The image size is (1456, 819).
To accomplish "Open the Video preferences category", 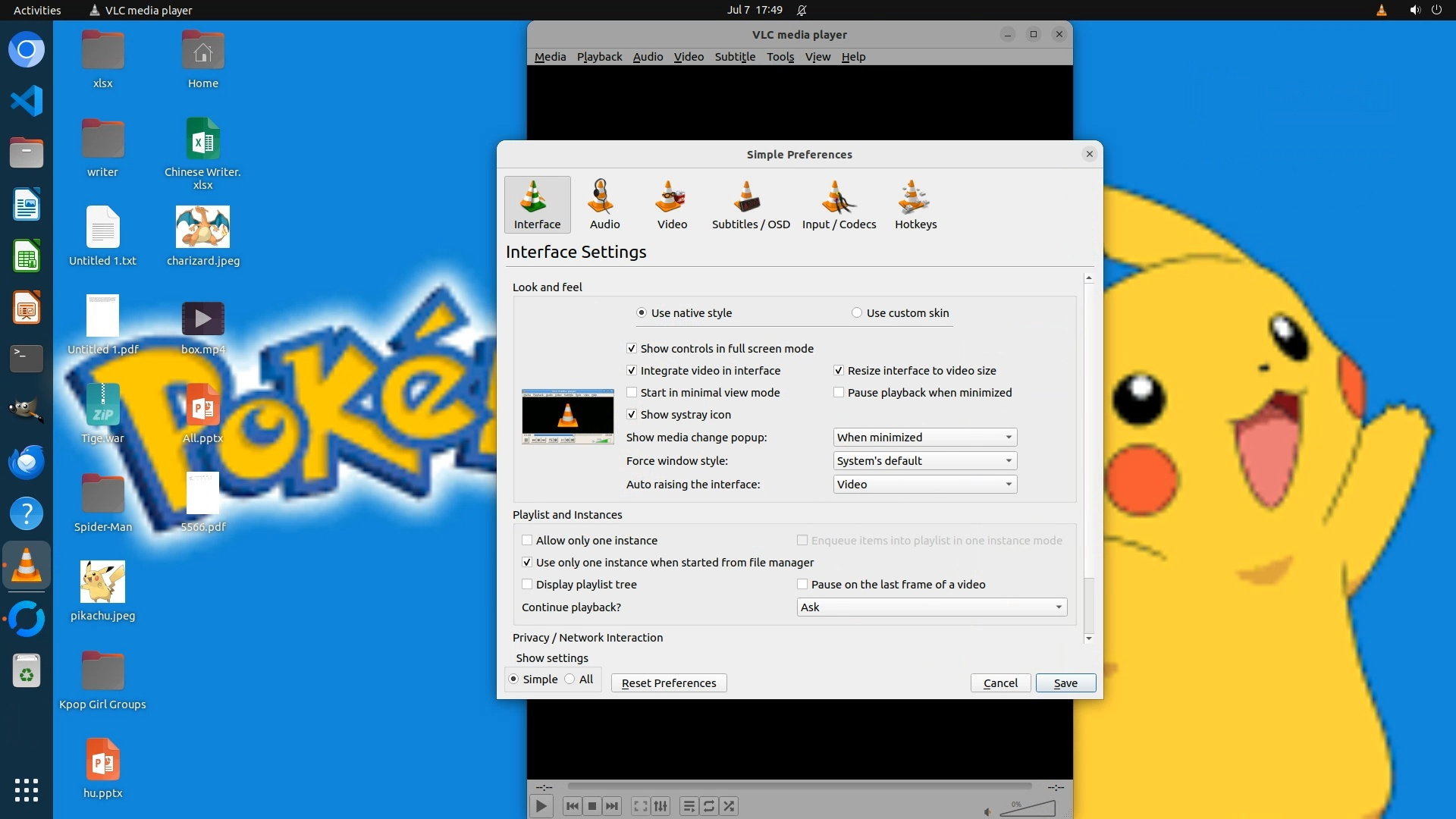I will tap(671, 205).
